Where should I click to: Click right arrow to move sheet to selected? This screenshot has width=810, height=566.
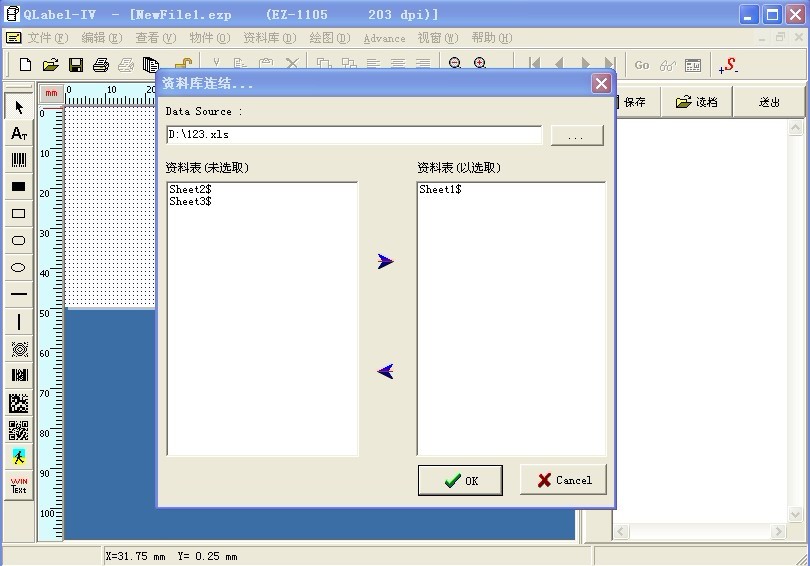tap(386, 261)
